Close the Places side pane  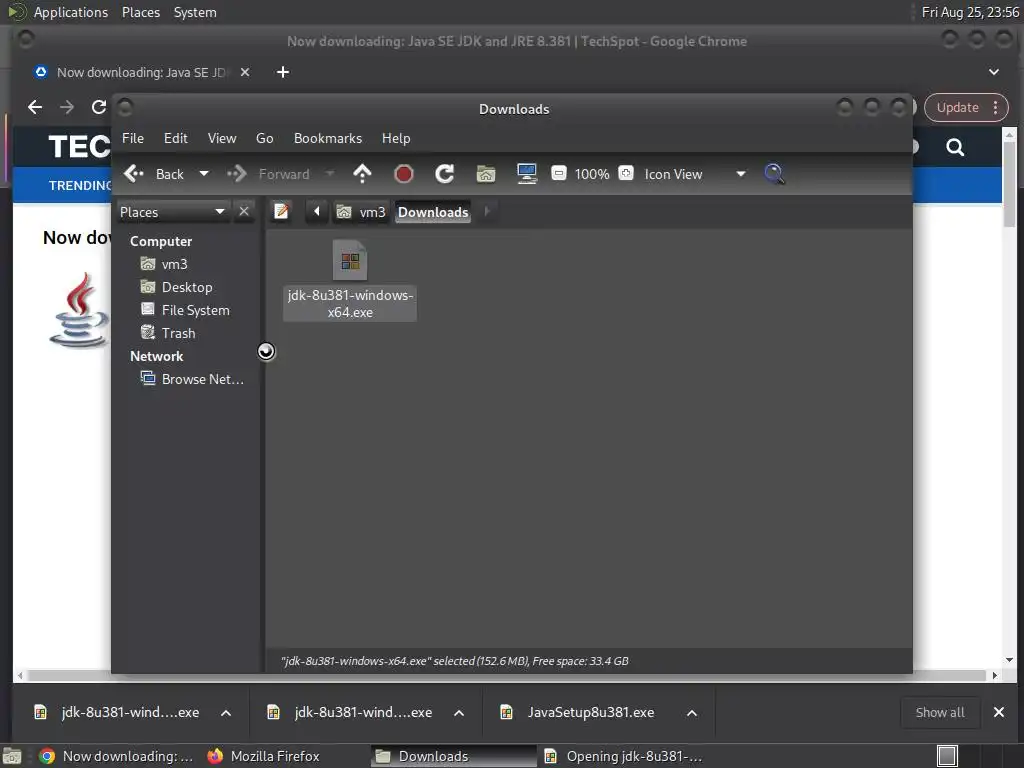tap(244, 212)
